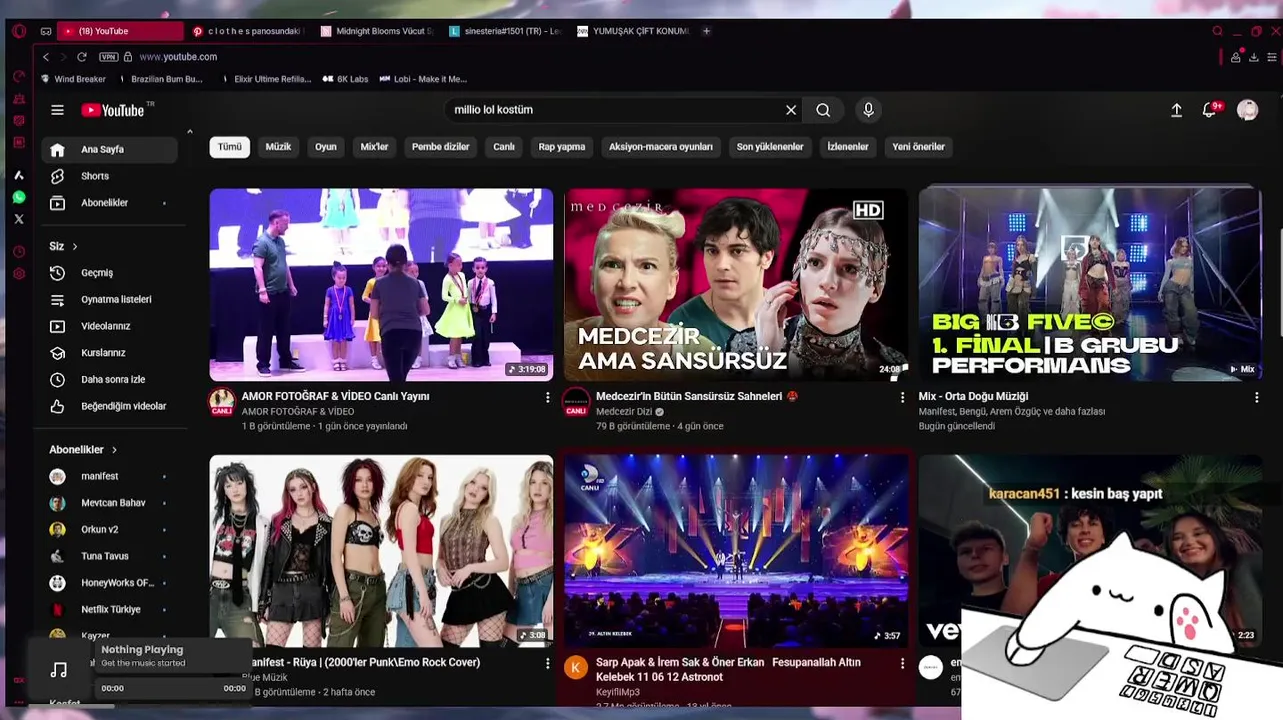1283x720 pixels.
Task: Toggle the YouTube hamburger guide menu
Action: point(57,110)
